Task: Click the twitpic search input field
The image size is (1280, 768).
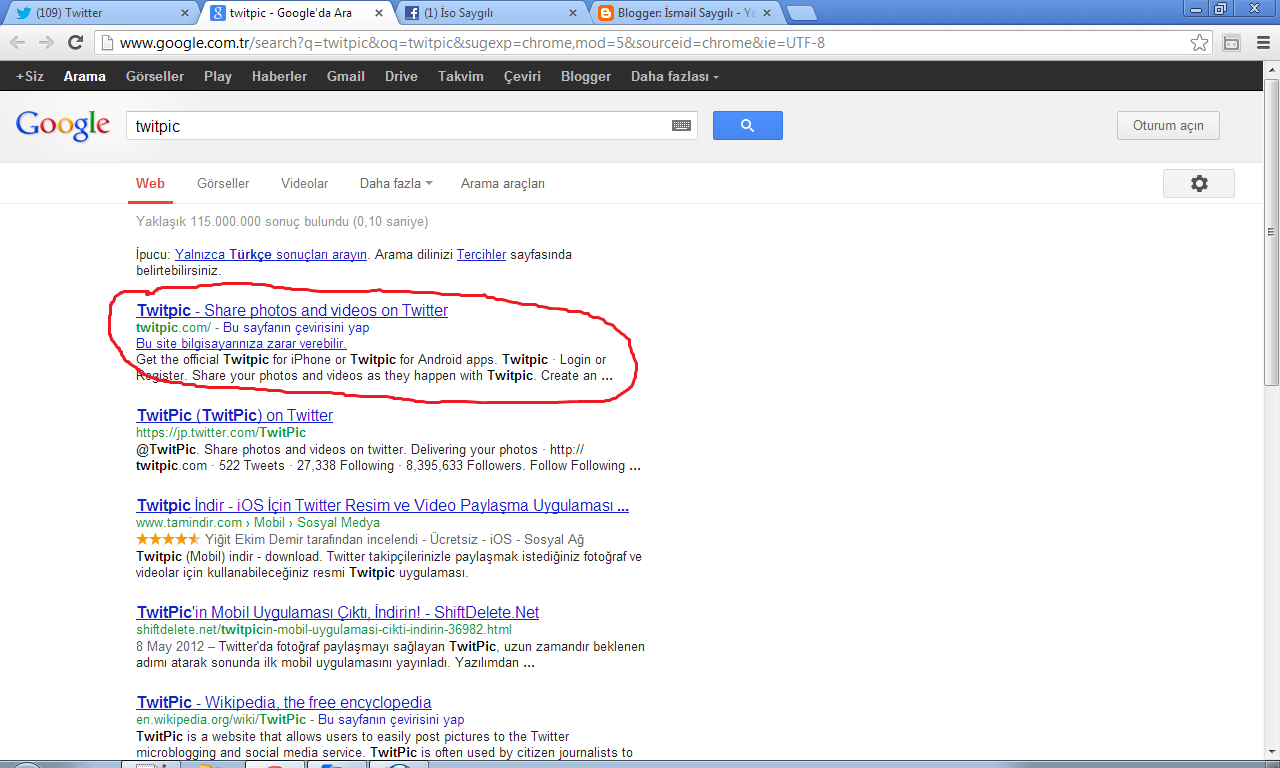Action: click(400, 126)
